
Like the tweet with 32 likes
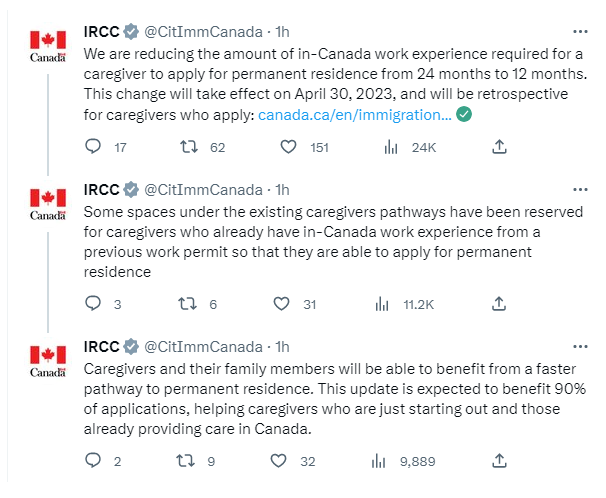pyautogui.click(x=278, y=461)
